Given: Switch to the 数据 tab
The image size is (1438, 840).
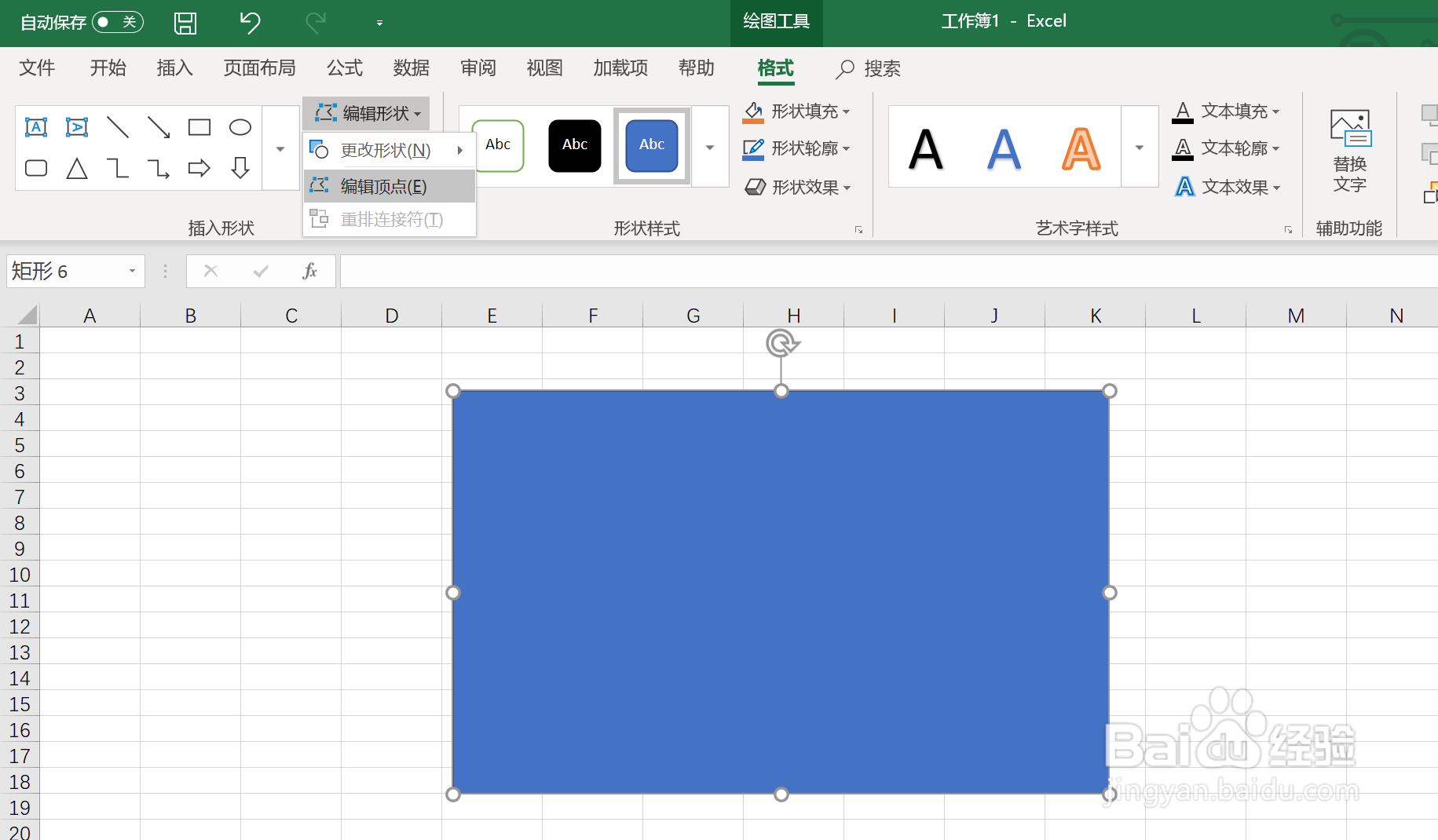Looking at the screenshot, I should 412,68.
